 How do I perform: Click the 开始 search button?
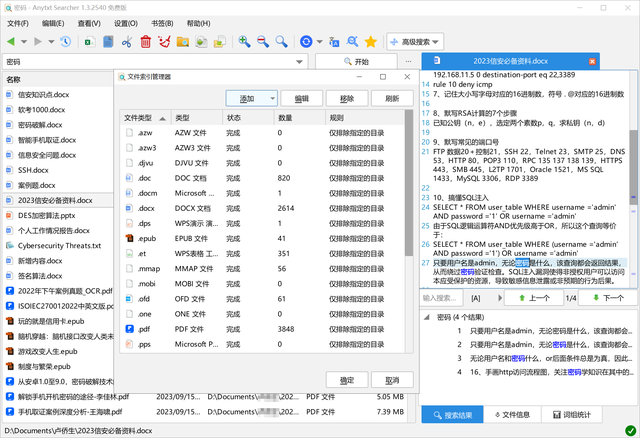(x=356, y=62)
